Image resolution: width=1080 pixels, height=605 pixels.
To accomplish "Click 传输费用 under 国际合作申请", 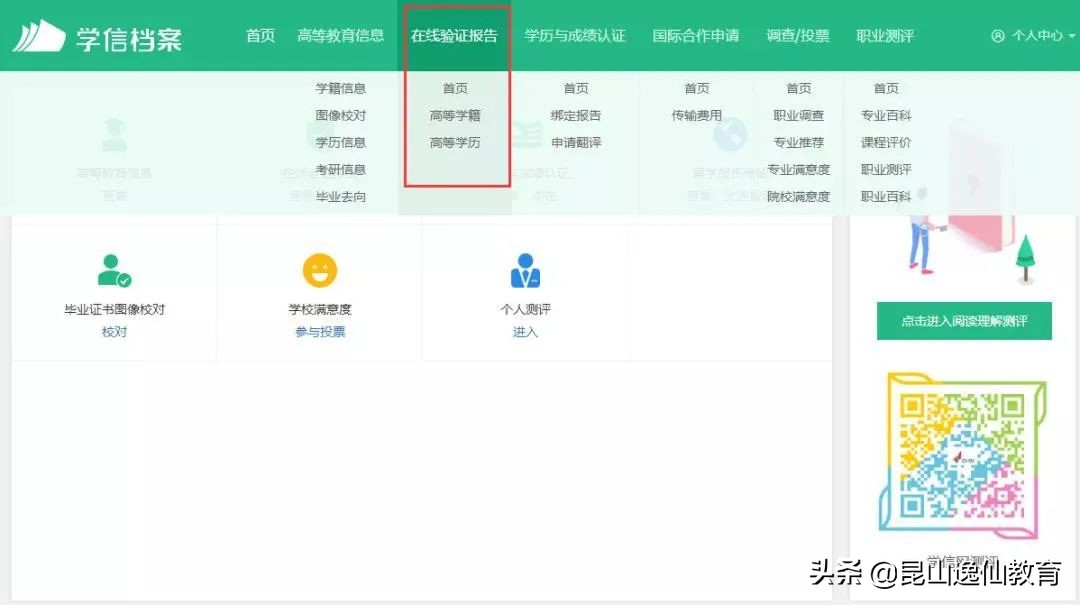I will [697, 115].
